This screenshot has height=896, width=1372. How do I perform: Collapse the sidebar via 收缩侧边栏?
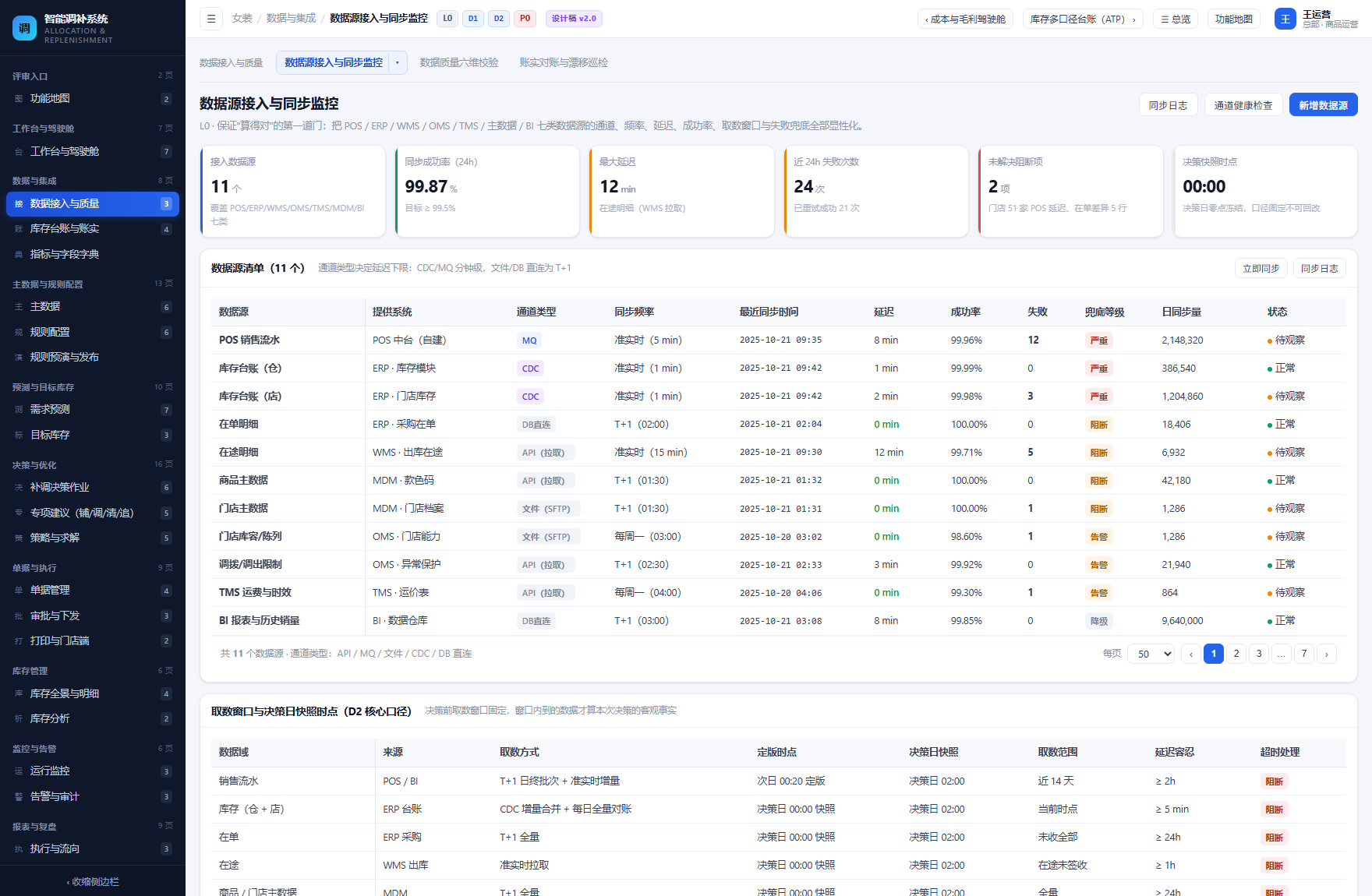pyautogui.click(x=93, y=881)
